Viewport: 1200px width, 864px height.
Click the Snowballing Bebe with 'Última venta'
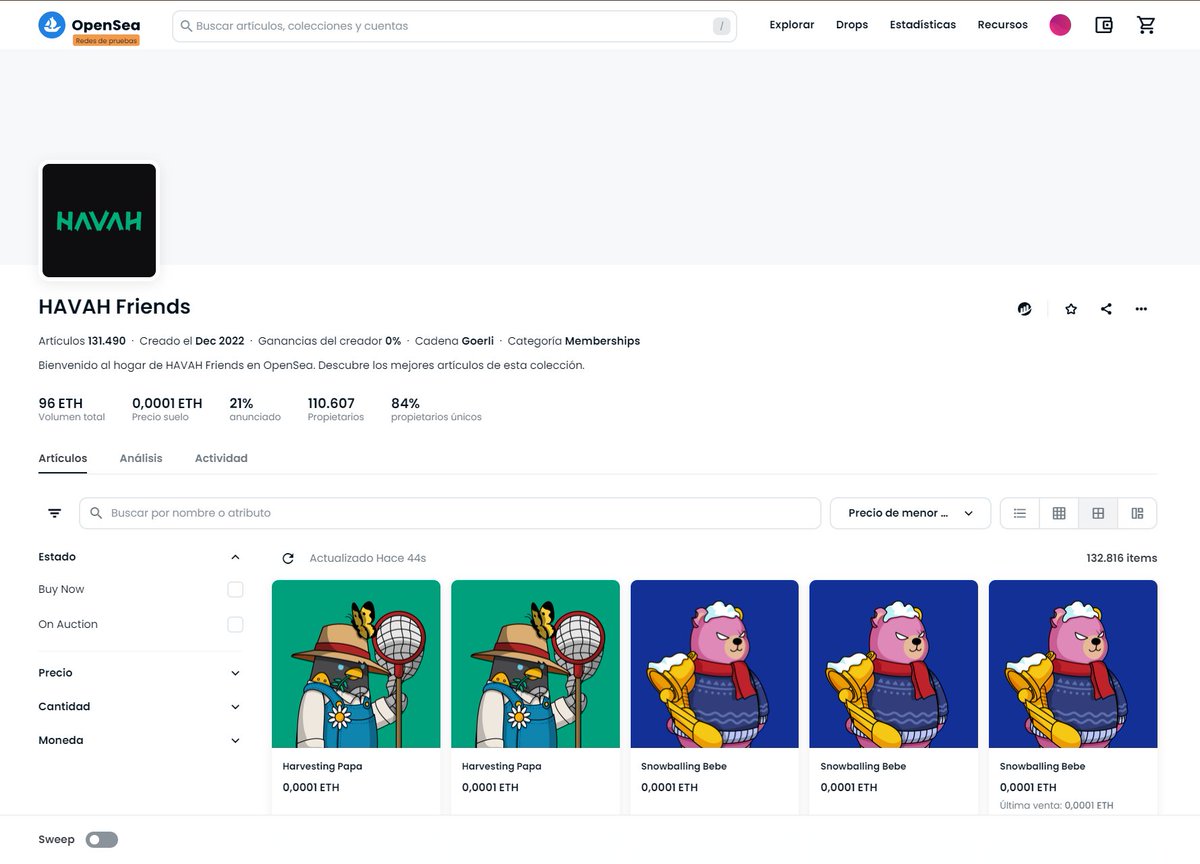point(1042,767)
